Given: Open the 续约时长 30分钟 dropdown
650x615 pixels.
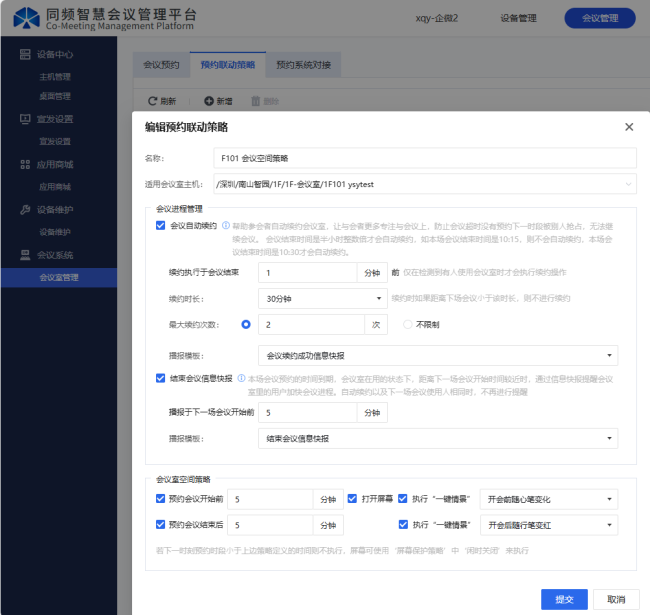Looking at the screenshot, I should (x=322, y=298).
